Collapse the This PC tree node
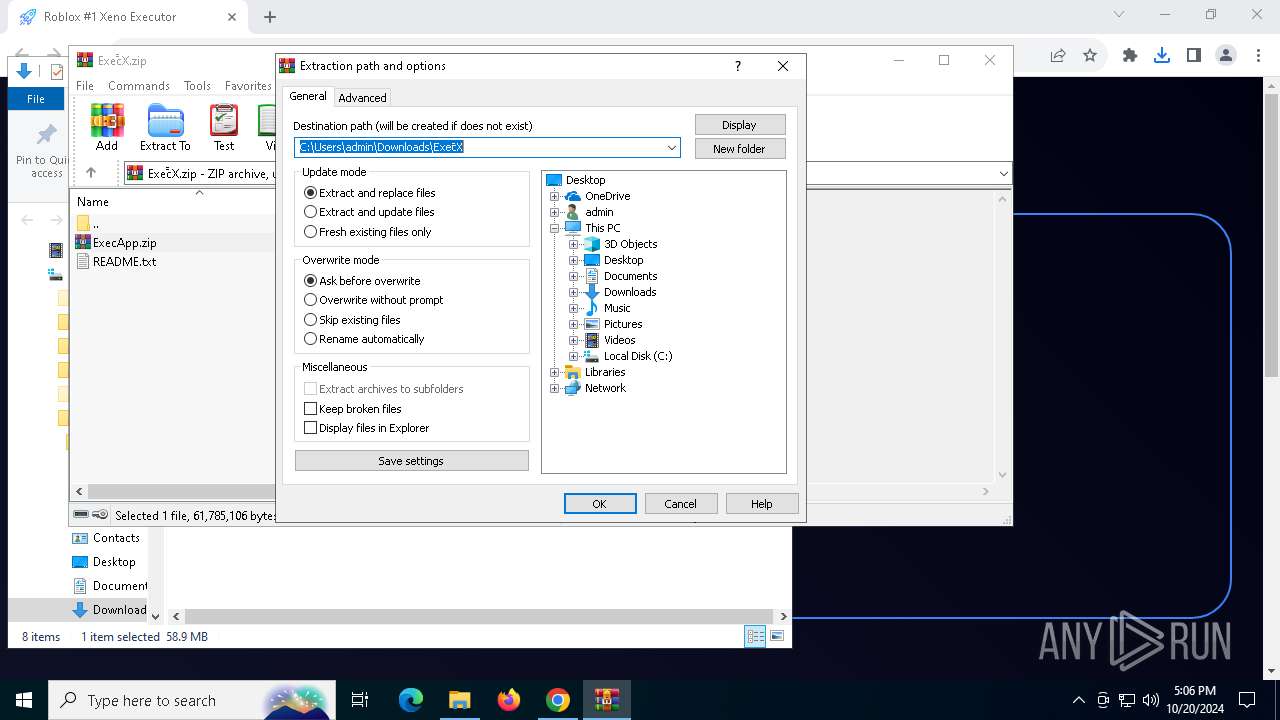 click(555, 228)
